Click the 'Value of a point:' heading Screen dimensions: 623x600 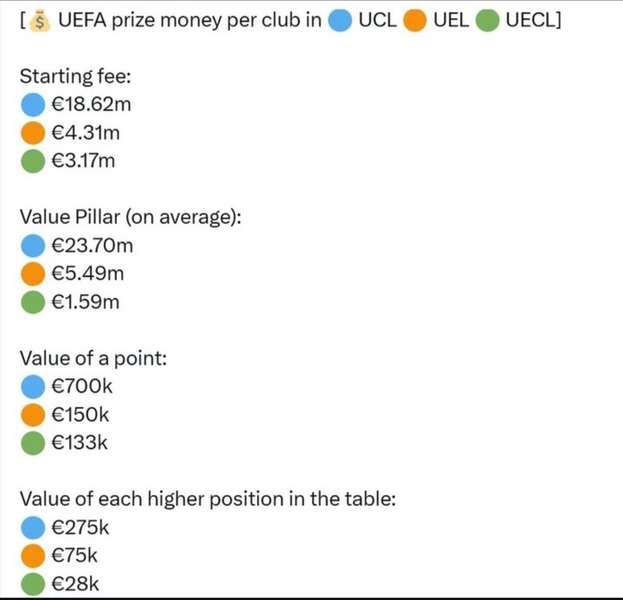point(93,358)
